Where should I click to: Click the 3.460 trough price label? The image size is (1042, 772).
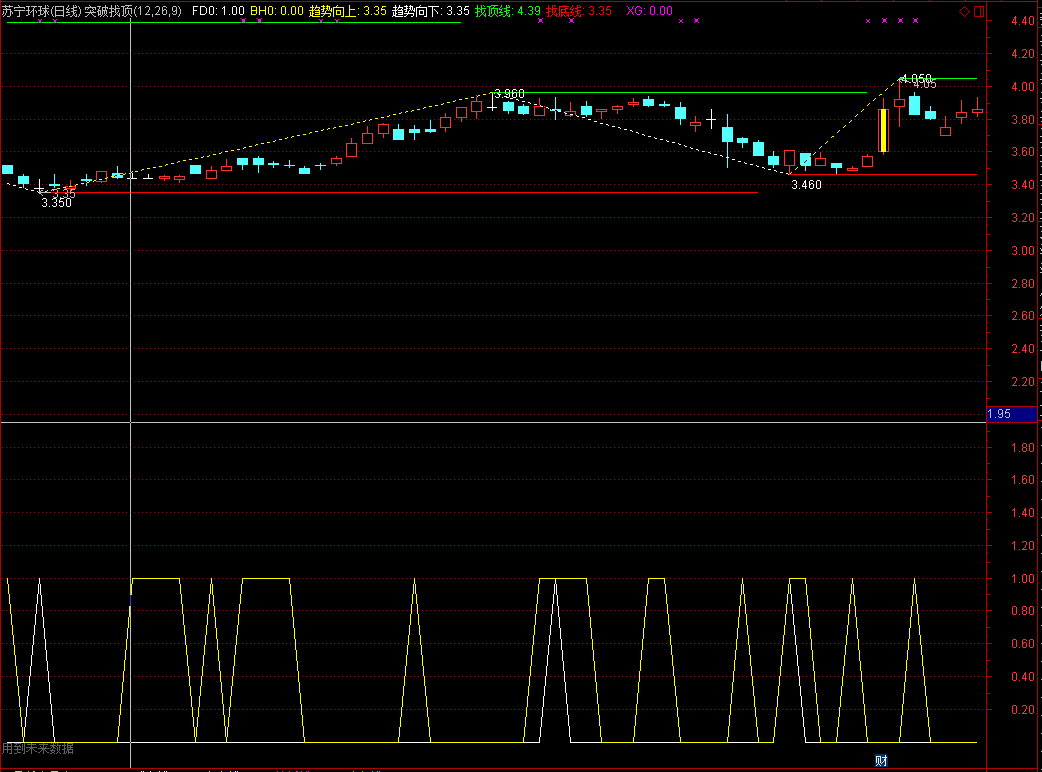(806, 185)
